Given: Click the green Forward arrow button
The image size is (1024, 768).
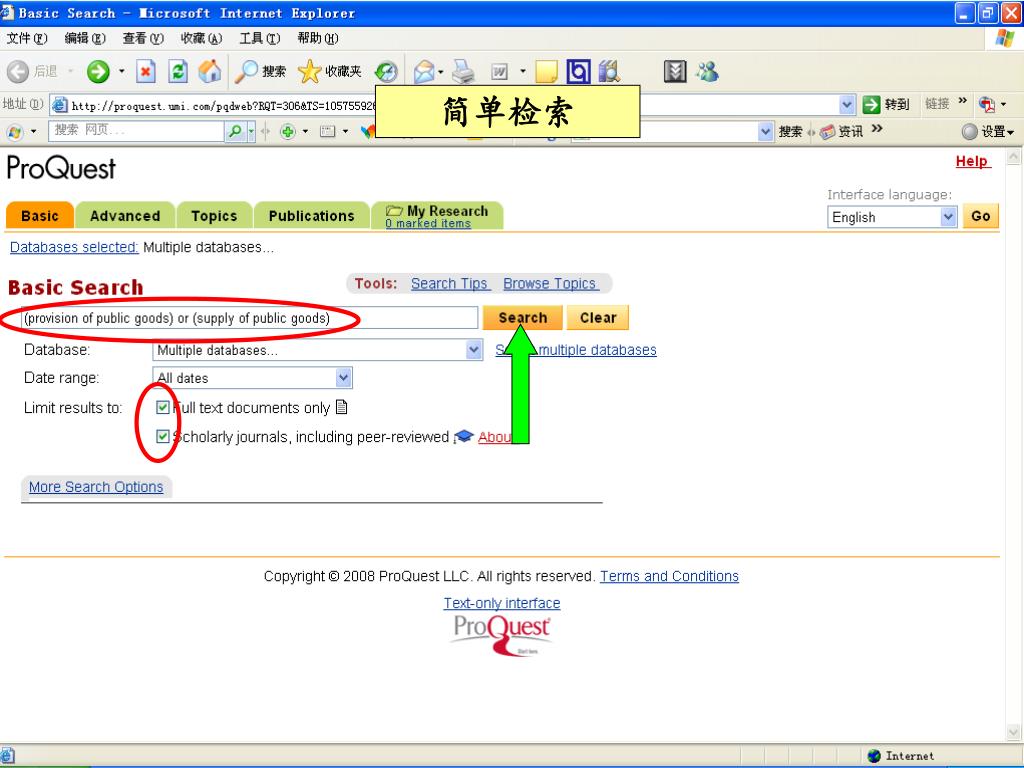Looking at the screenshot, I should (x=98, y=71).
